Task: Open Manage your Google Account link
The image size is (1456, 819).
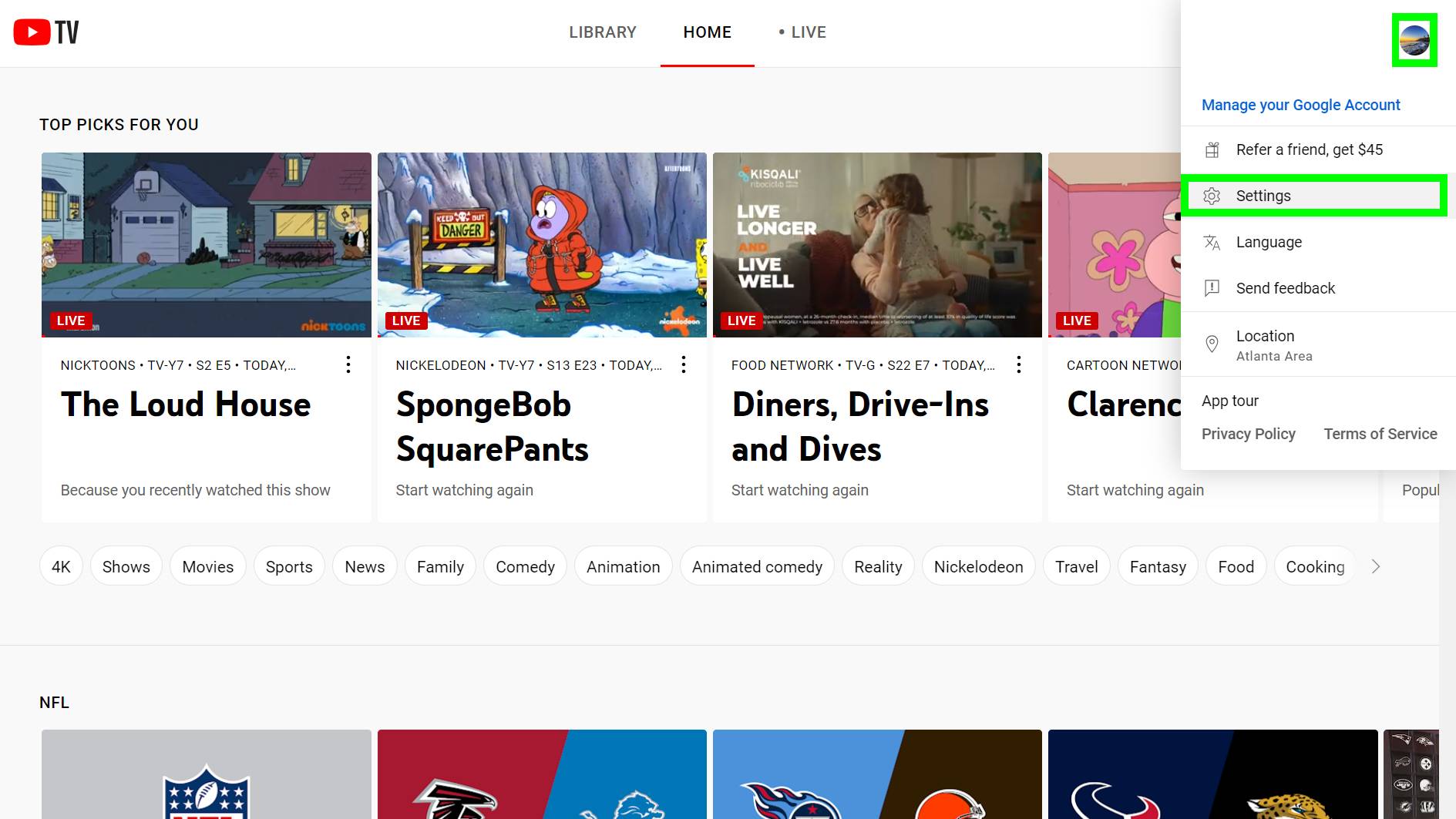Action: coord(1300,105)
